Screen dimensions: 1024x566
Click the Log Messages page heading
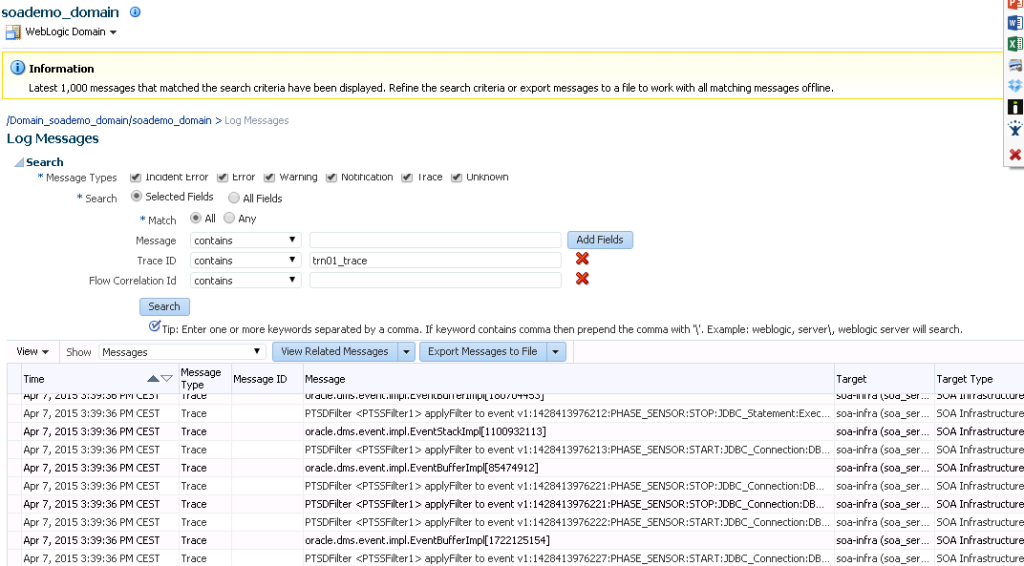click(52, 138)
